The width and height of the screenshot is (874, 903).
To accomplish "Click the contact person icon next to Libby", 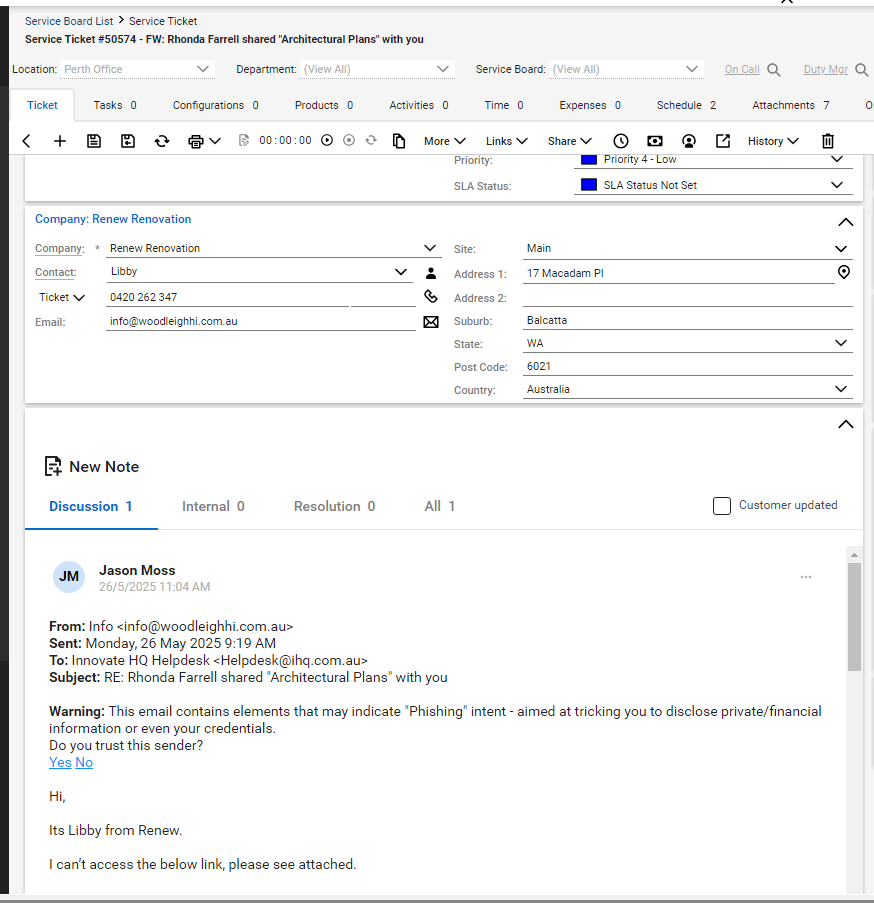I will pos(431,273).
